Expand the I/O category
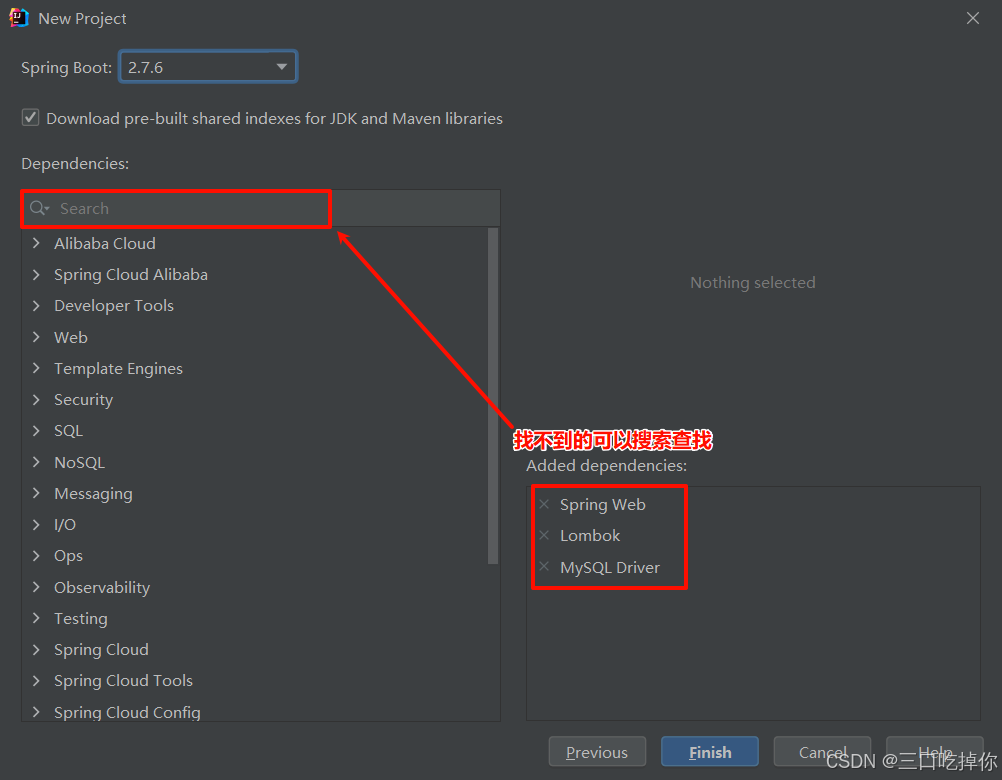1002x780 pixels. 36,525
